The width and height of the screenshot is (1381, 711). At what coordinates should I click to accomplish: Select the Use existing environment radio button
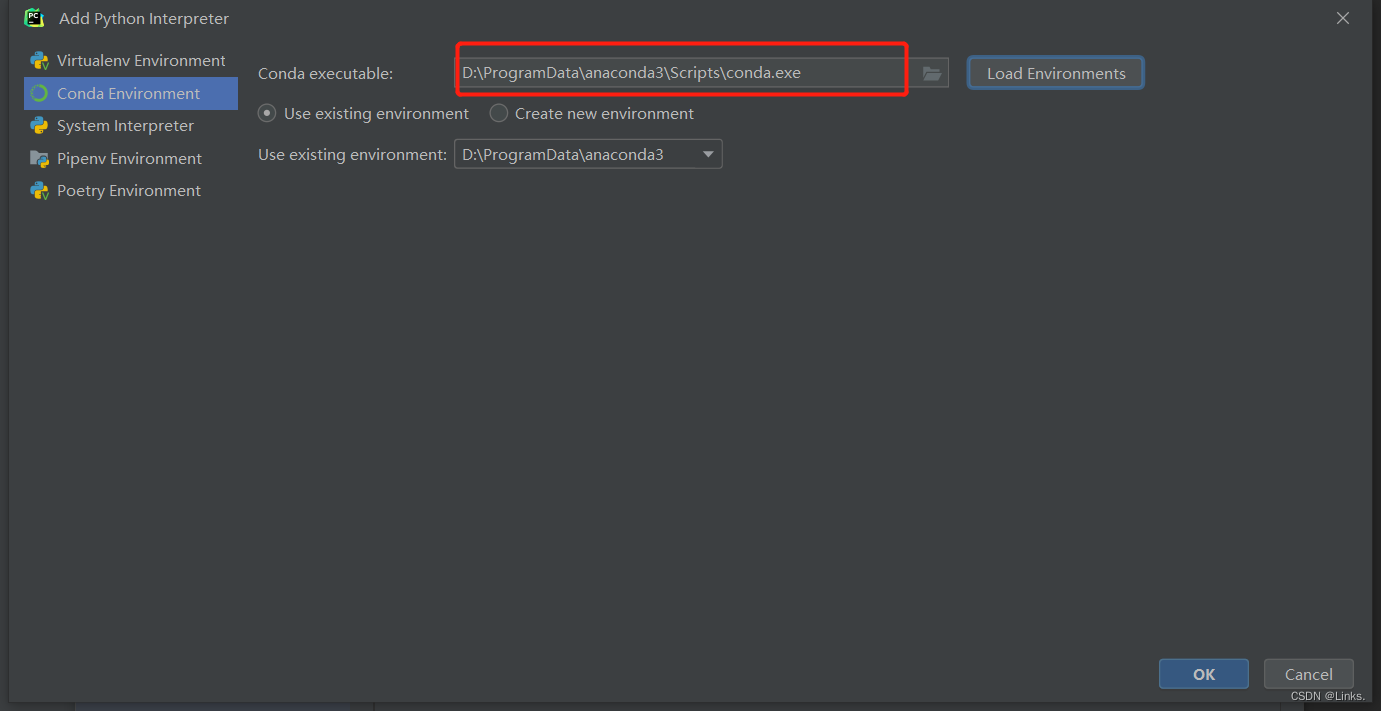pos(267,113)
